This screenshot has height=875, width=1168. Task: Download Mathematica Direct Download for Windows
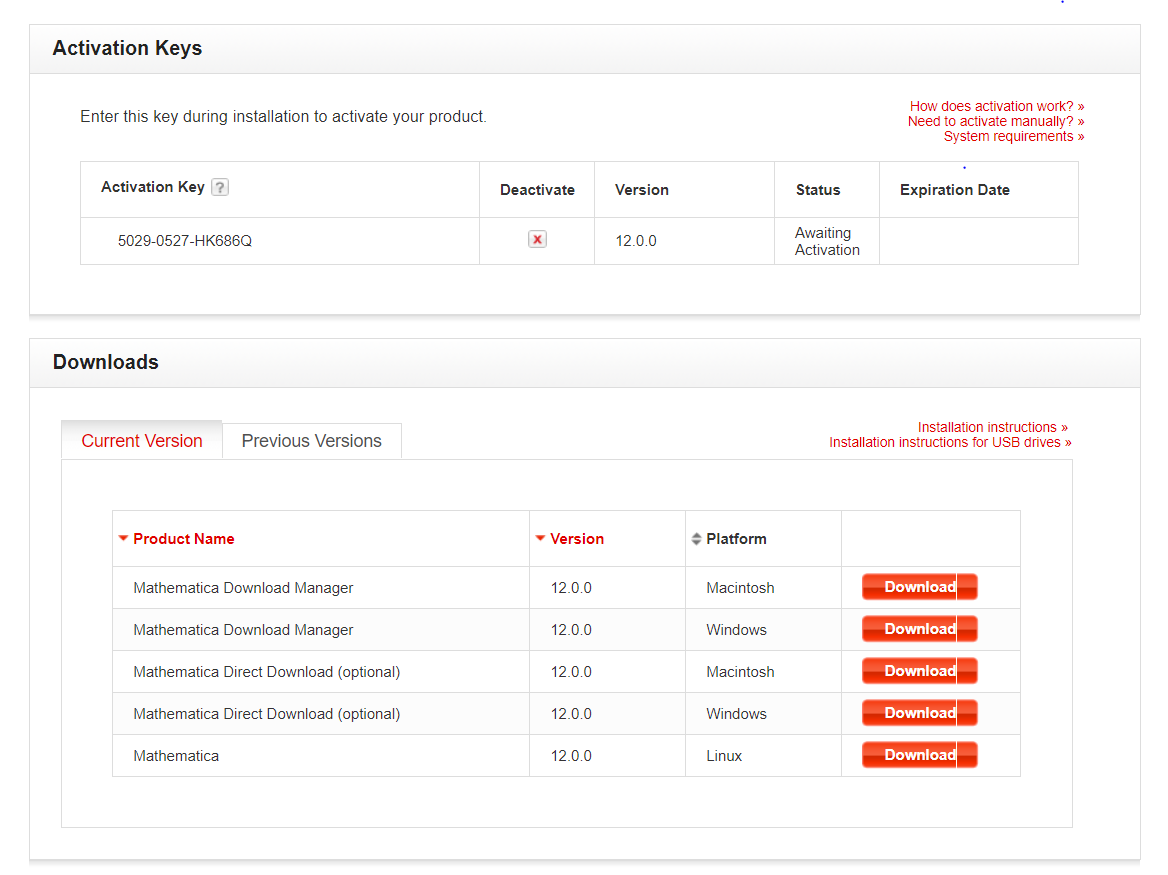click(919, 713)
